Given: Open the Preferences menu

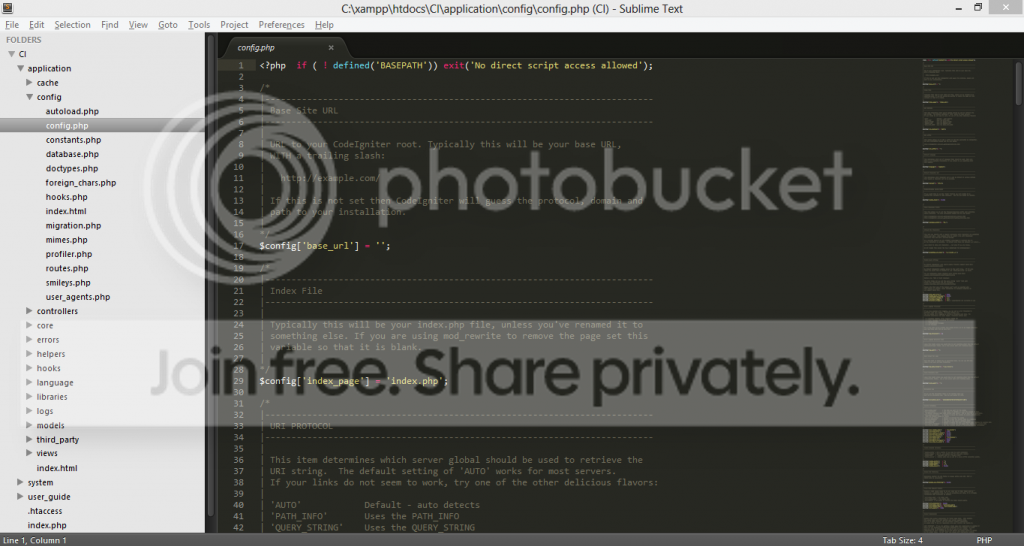Looking at the screenshot, I should tap(281, 25).
